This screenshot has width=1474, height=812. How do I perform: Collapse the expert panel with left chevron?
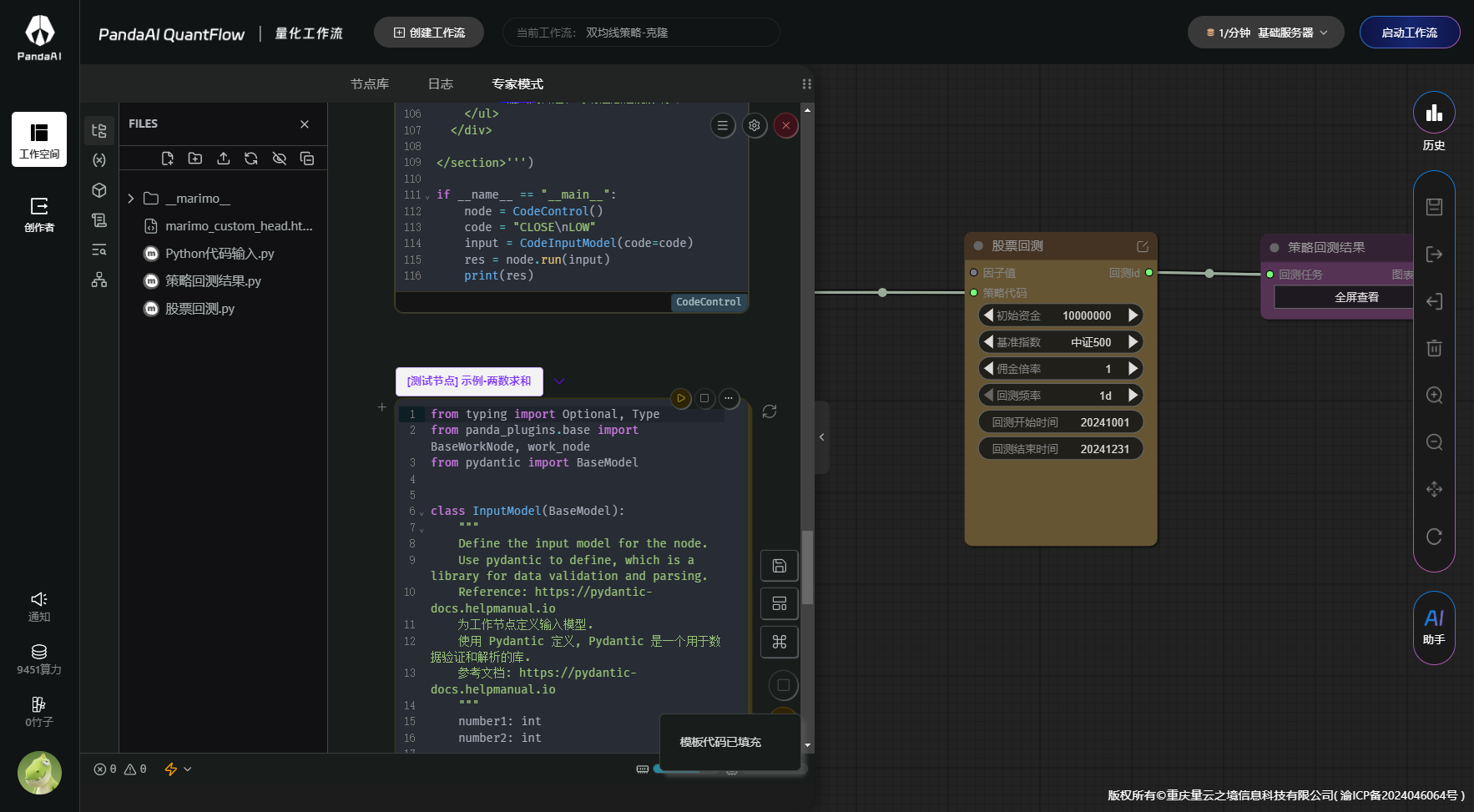pyautogui.click(x=822, y=437)
